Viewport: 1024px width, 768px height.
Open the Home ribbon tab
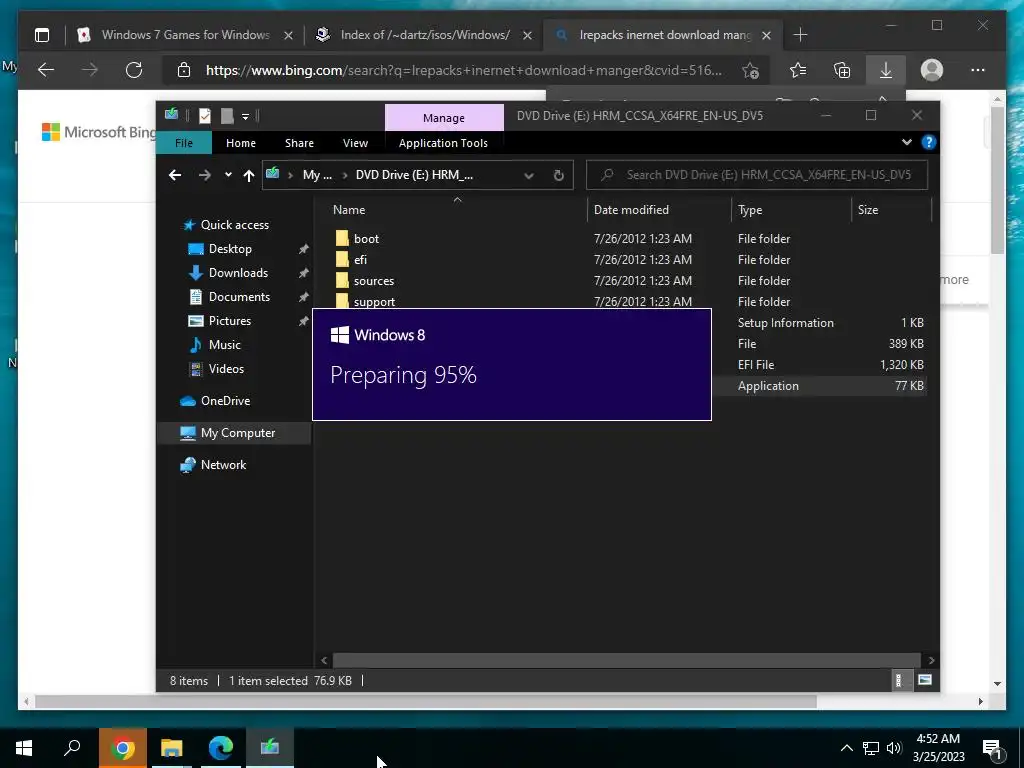pos(241,143)
